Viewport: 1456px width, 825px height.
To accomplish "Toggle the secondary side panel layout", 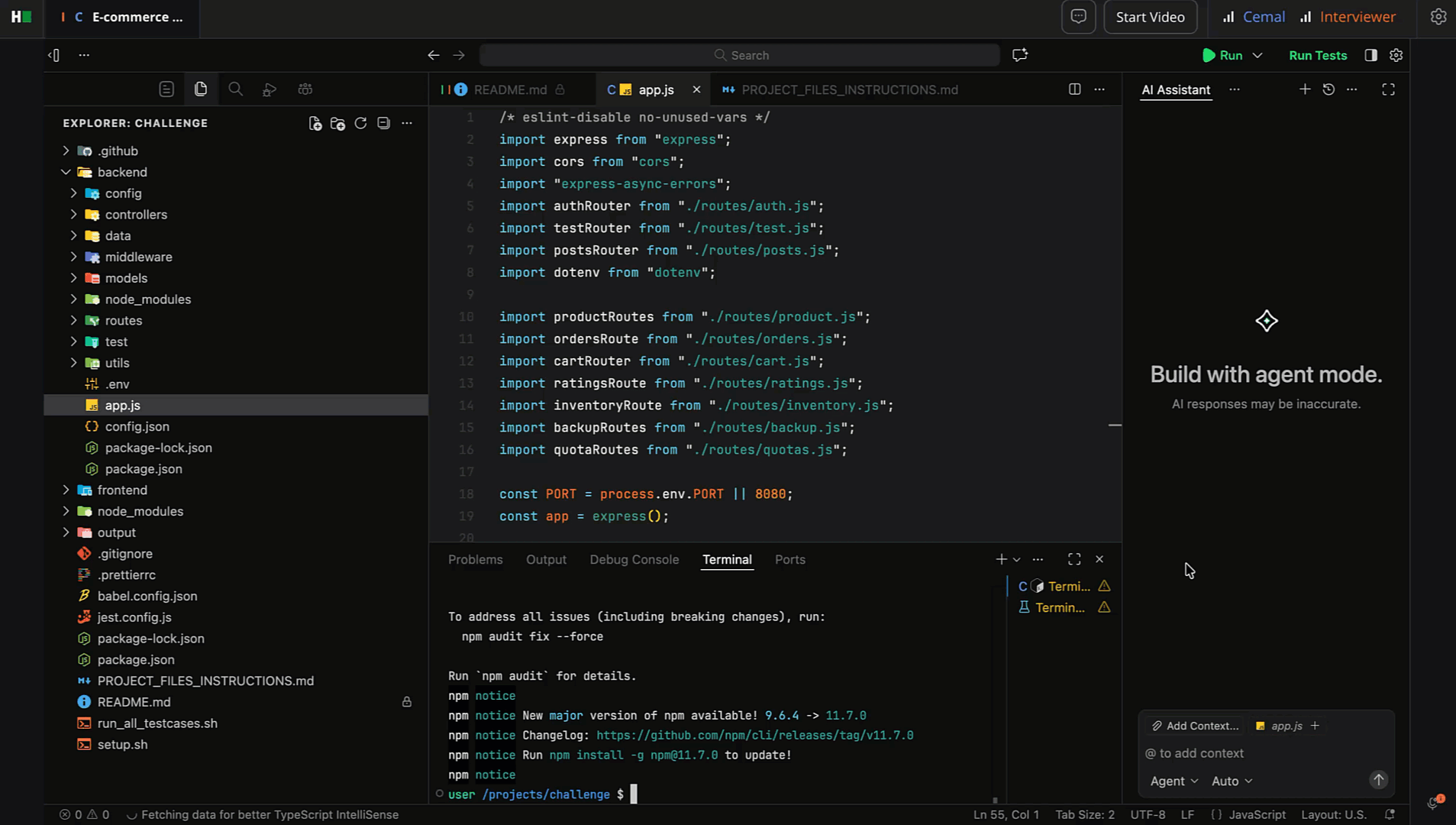I will coord(1371,55).
